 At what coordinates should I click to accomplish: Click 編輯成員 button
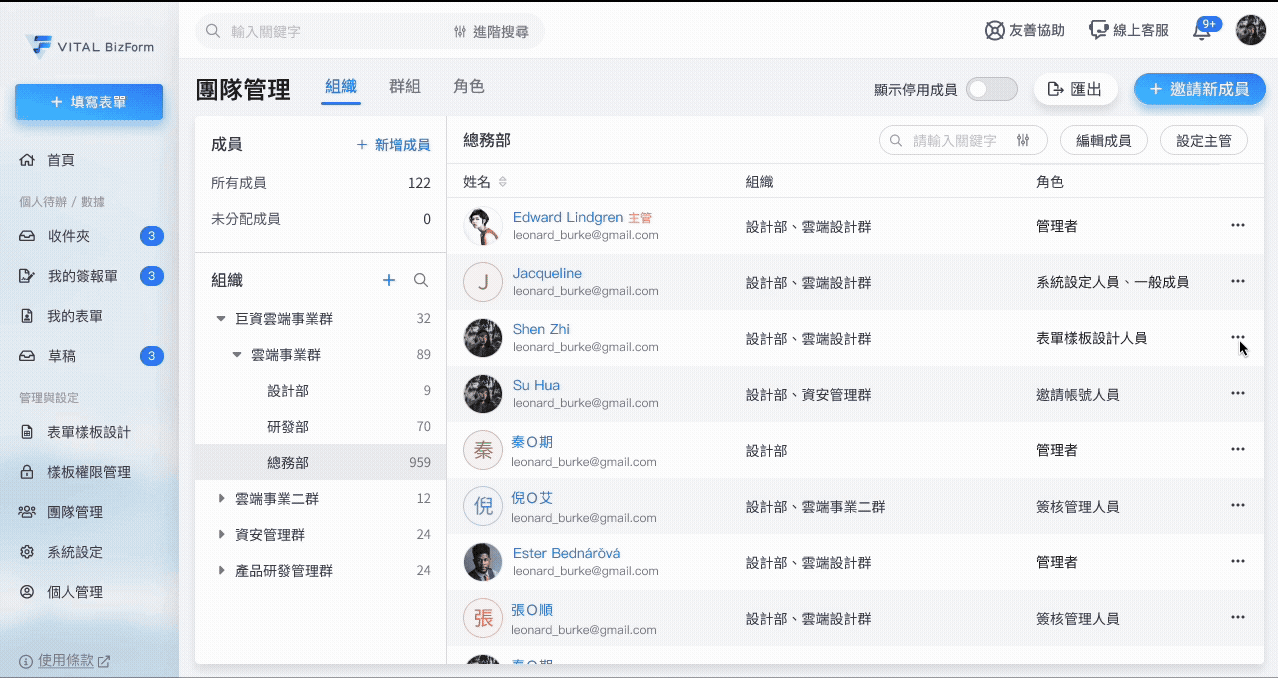(1103, 141)
